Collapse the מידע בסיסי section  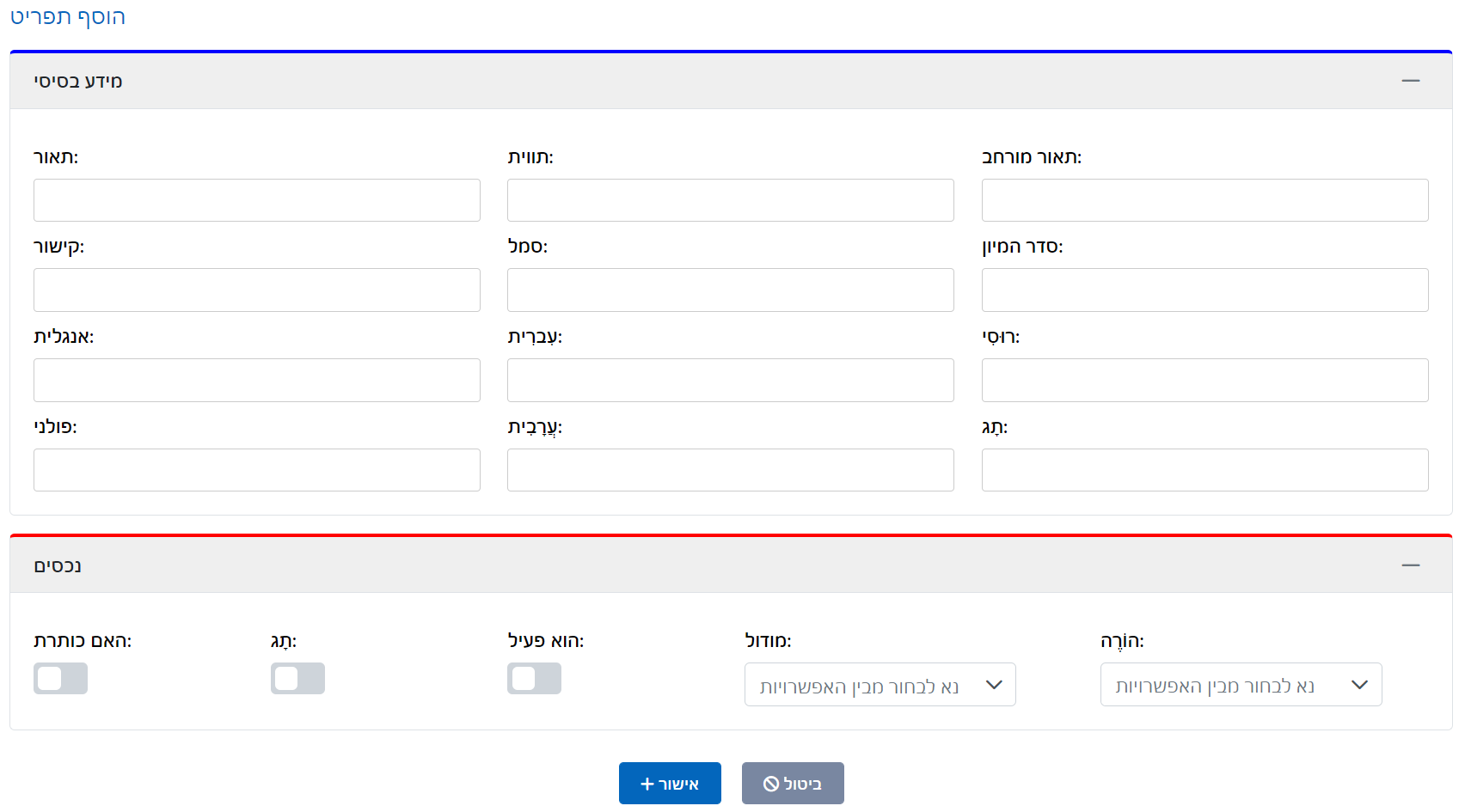tap(1411, 80)
